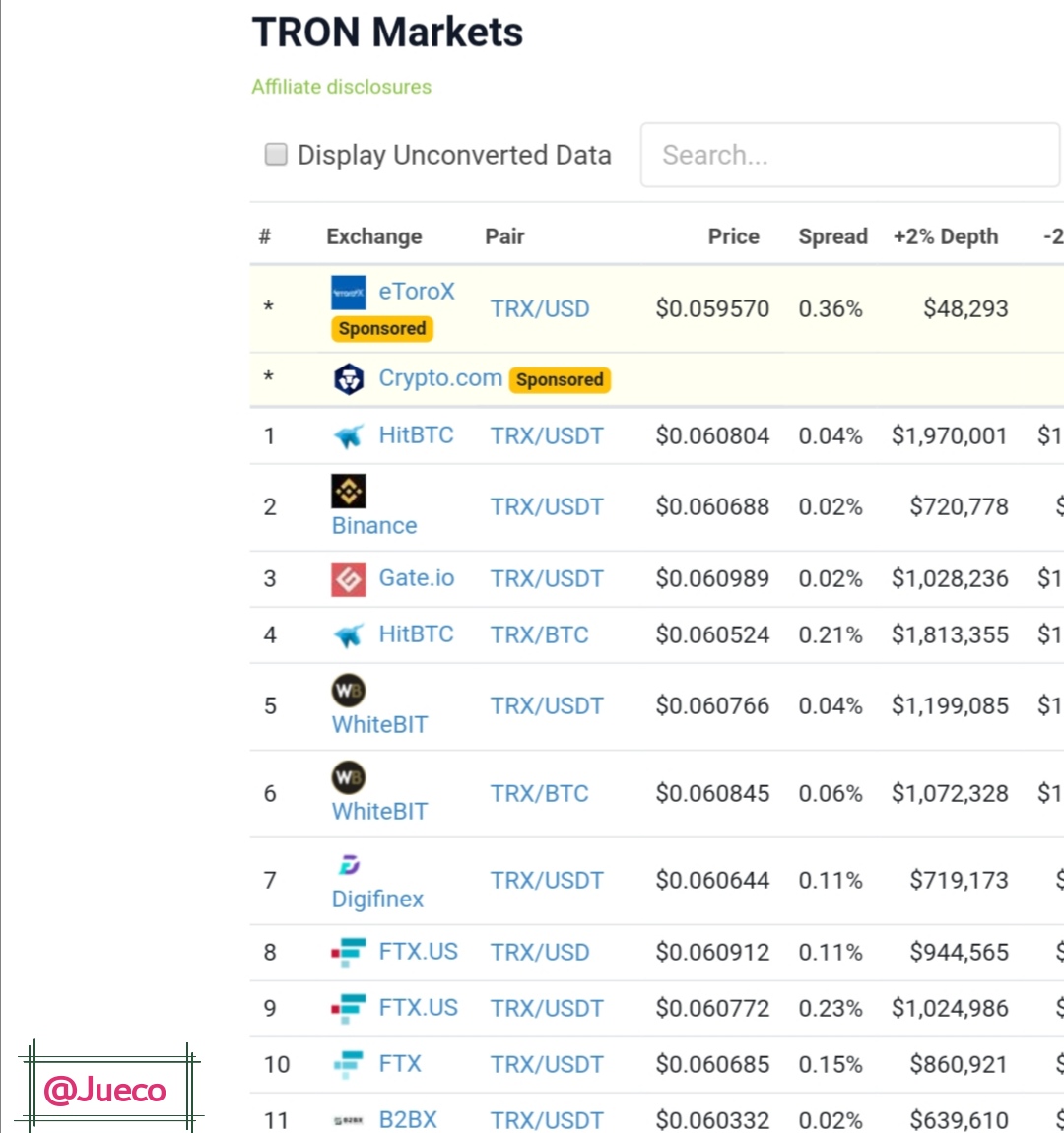Open HitBTC row 4 TRX/BTC pair

tap(540, 635)
